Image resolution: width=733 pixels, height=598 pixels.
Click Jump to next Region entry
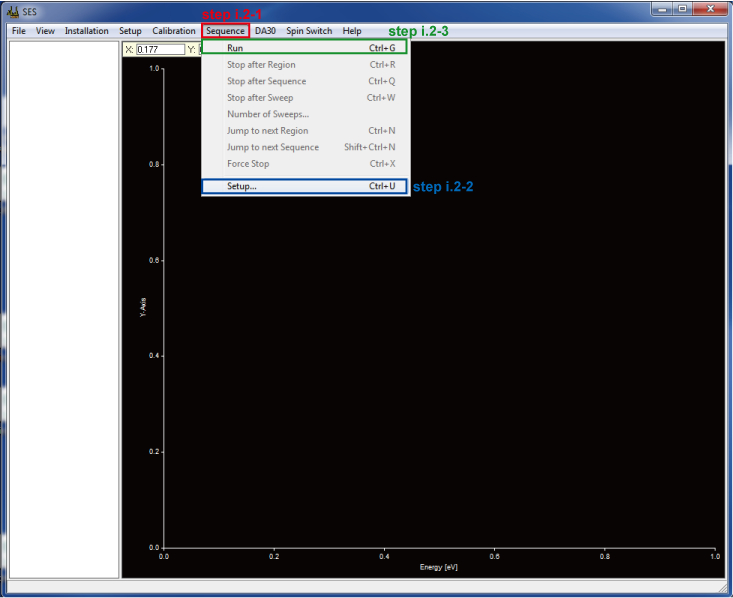[x=267, y=131]
